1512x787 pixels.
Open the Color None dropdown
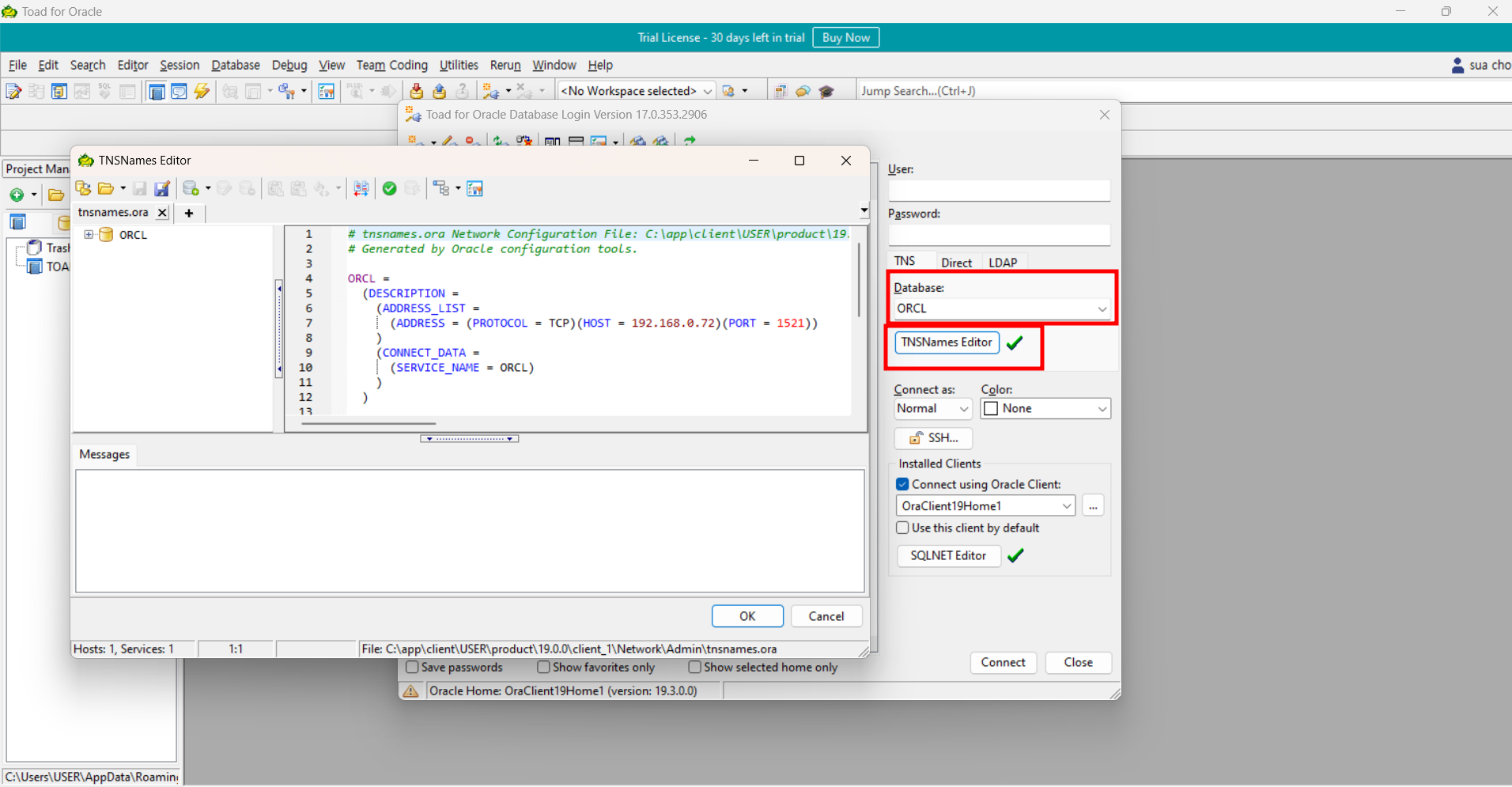tap(1102, 409)
